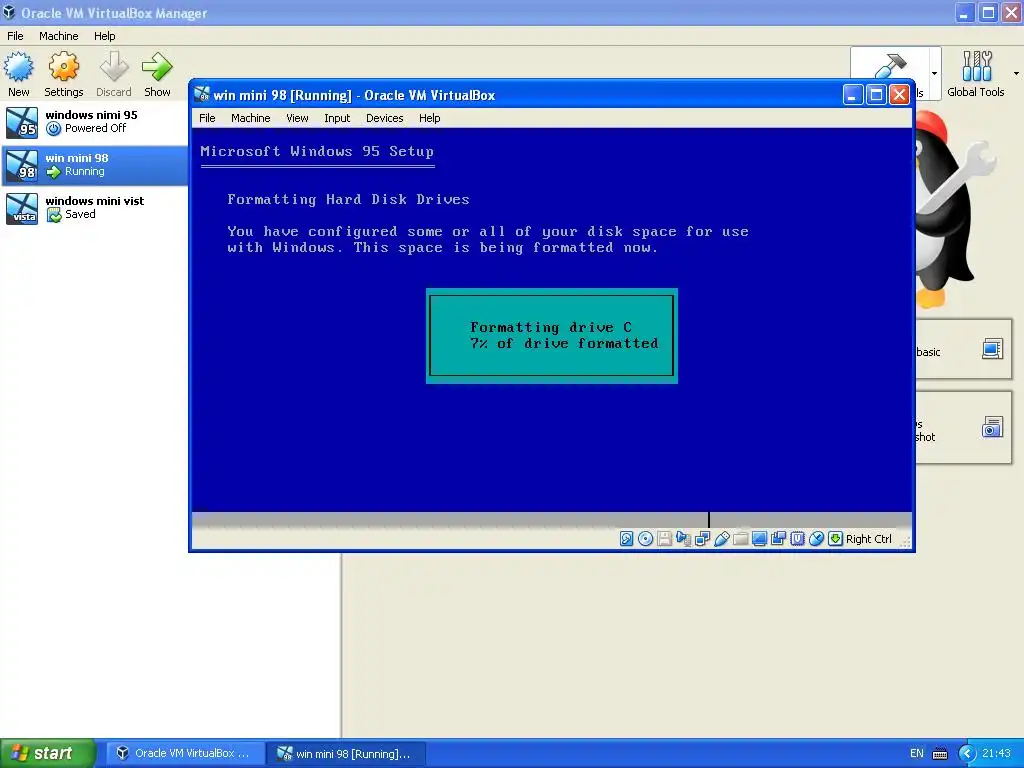Select the windows nimi 95 machine
This screenshot has width=1024, height=768.
point(94,122)
